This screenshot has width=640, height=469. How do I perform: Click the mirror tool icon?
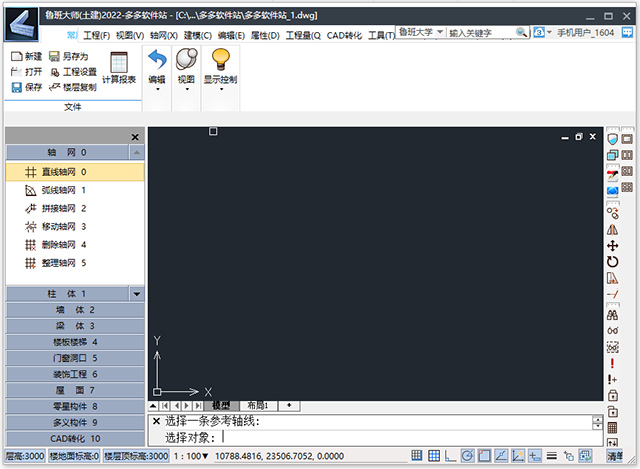612,229
